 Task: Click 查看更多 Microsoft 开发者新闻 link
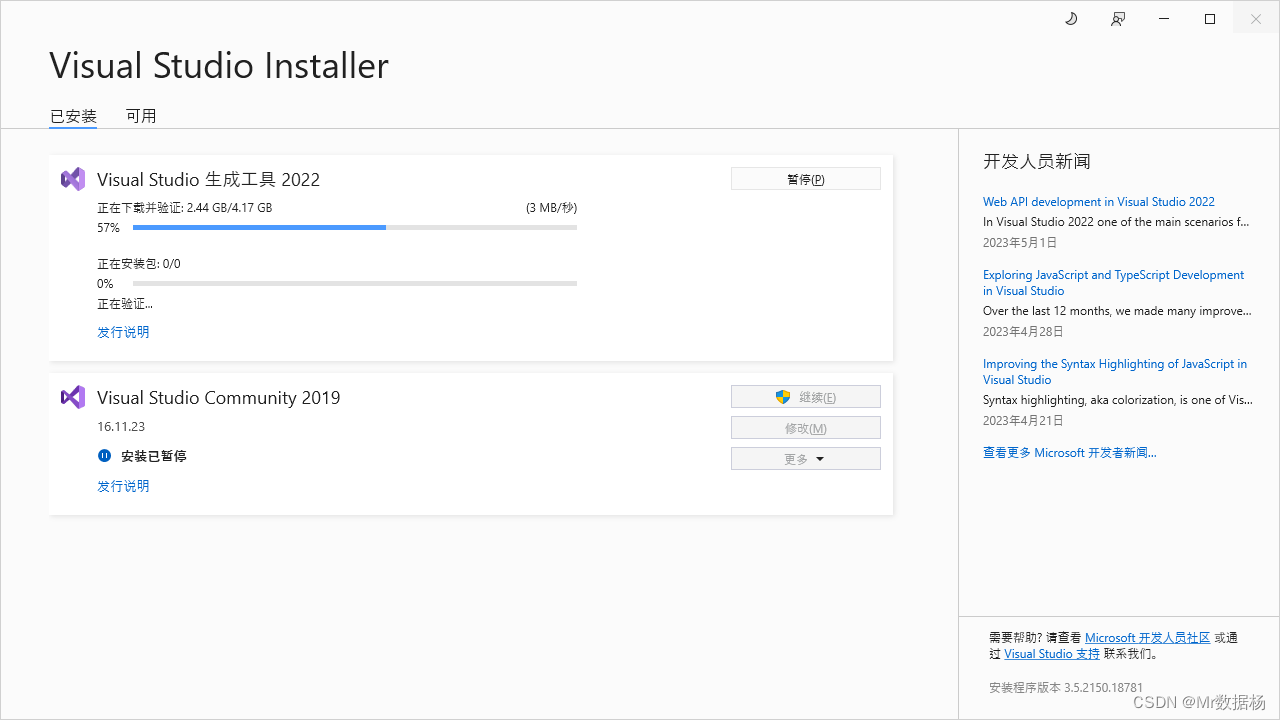(1069, 452)
